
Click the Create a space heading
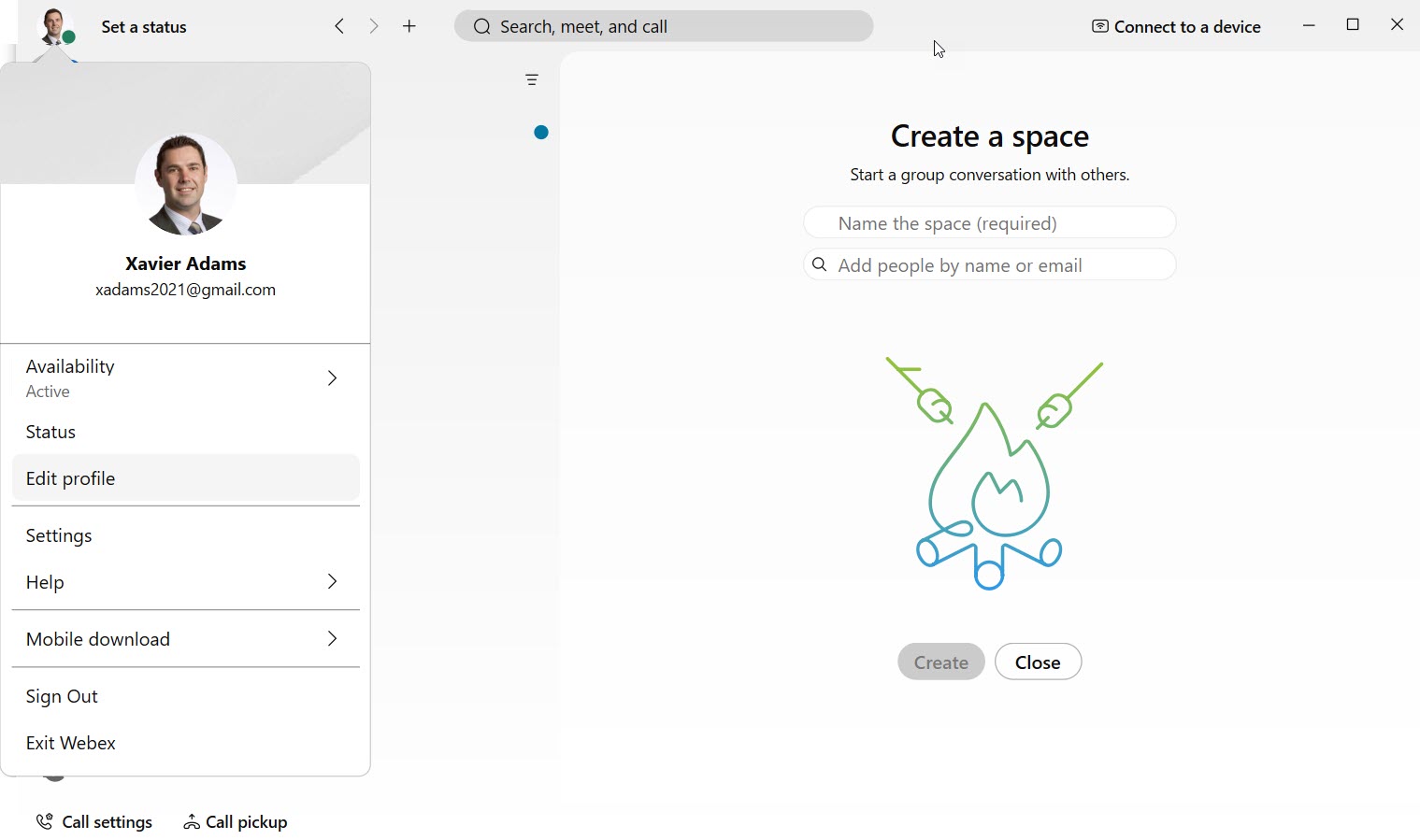(x=989, y=136)
